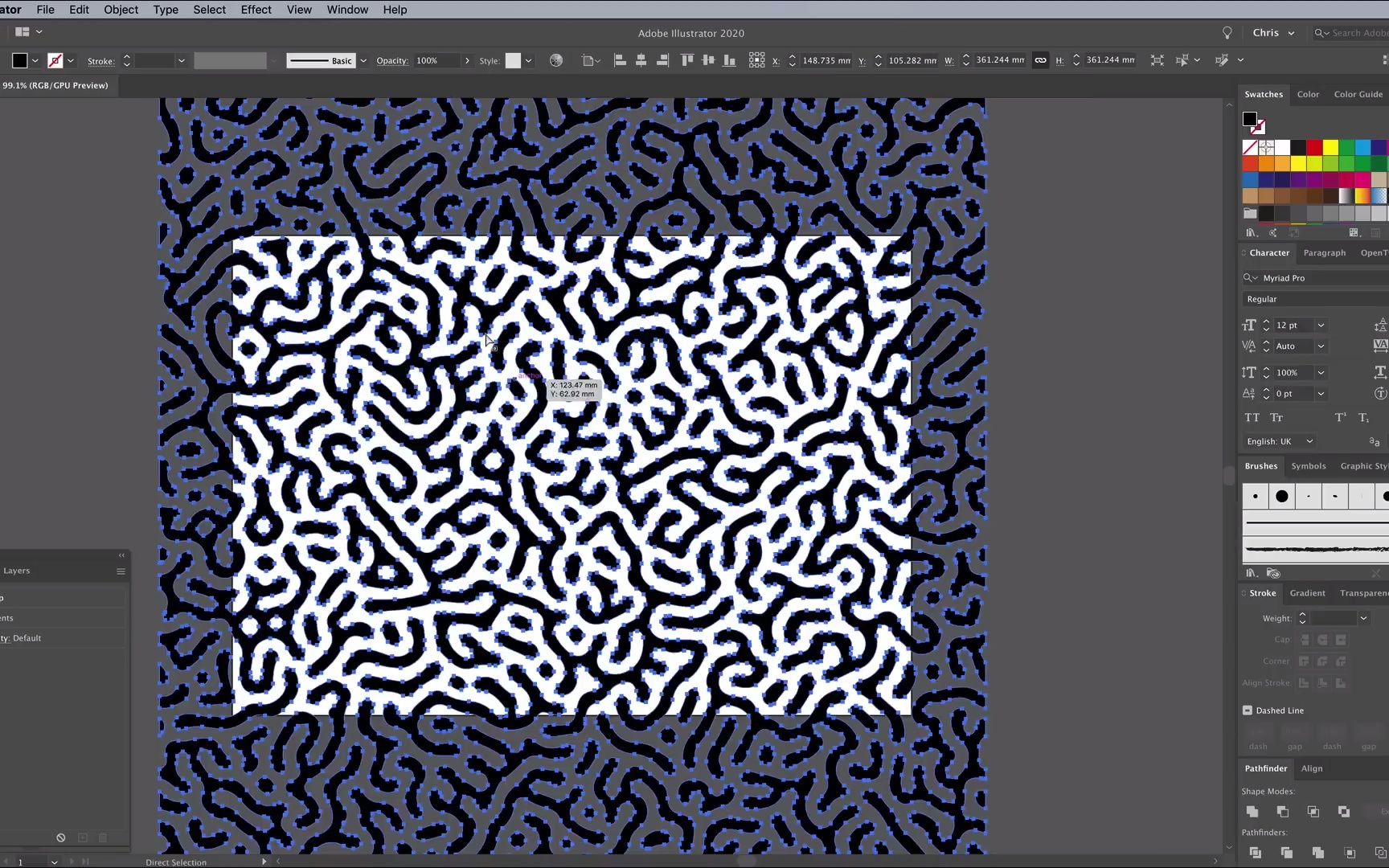Click the clear appearance icon in bottom panel
1389x868 pixels.
click(x=61, y=837)
